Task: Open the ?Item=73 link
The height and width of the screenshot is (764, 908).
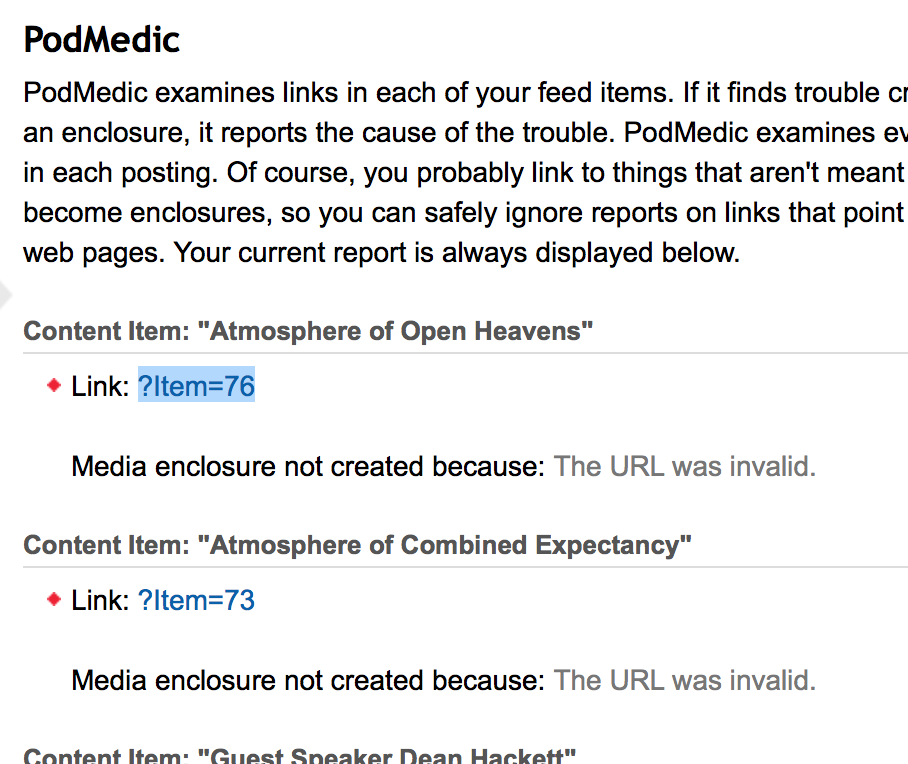Action: pos(196,600)
